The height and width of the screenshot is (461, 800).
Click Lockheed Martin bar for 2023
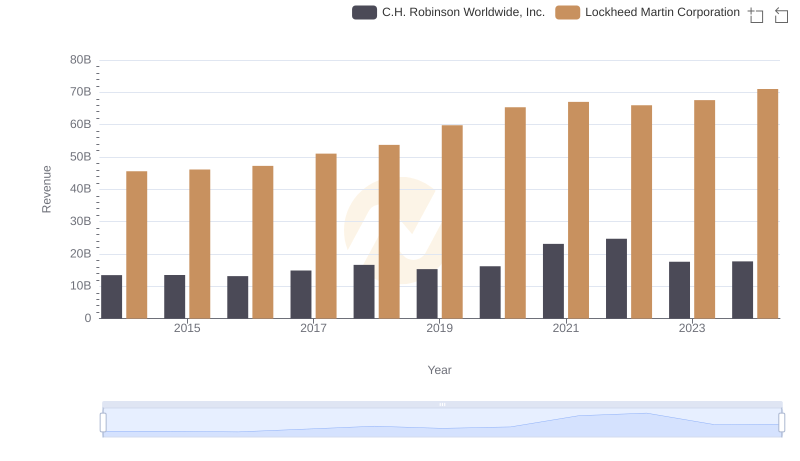(x=705, y=209)
